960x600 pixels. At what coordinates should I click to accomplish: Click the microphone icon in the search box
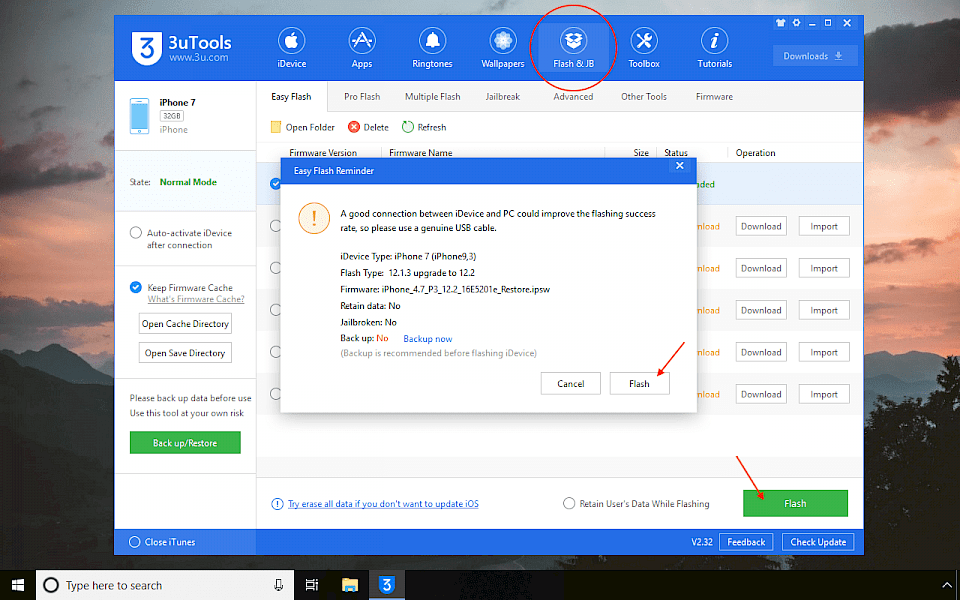[279, 585]
